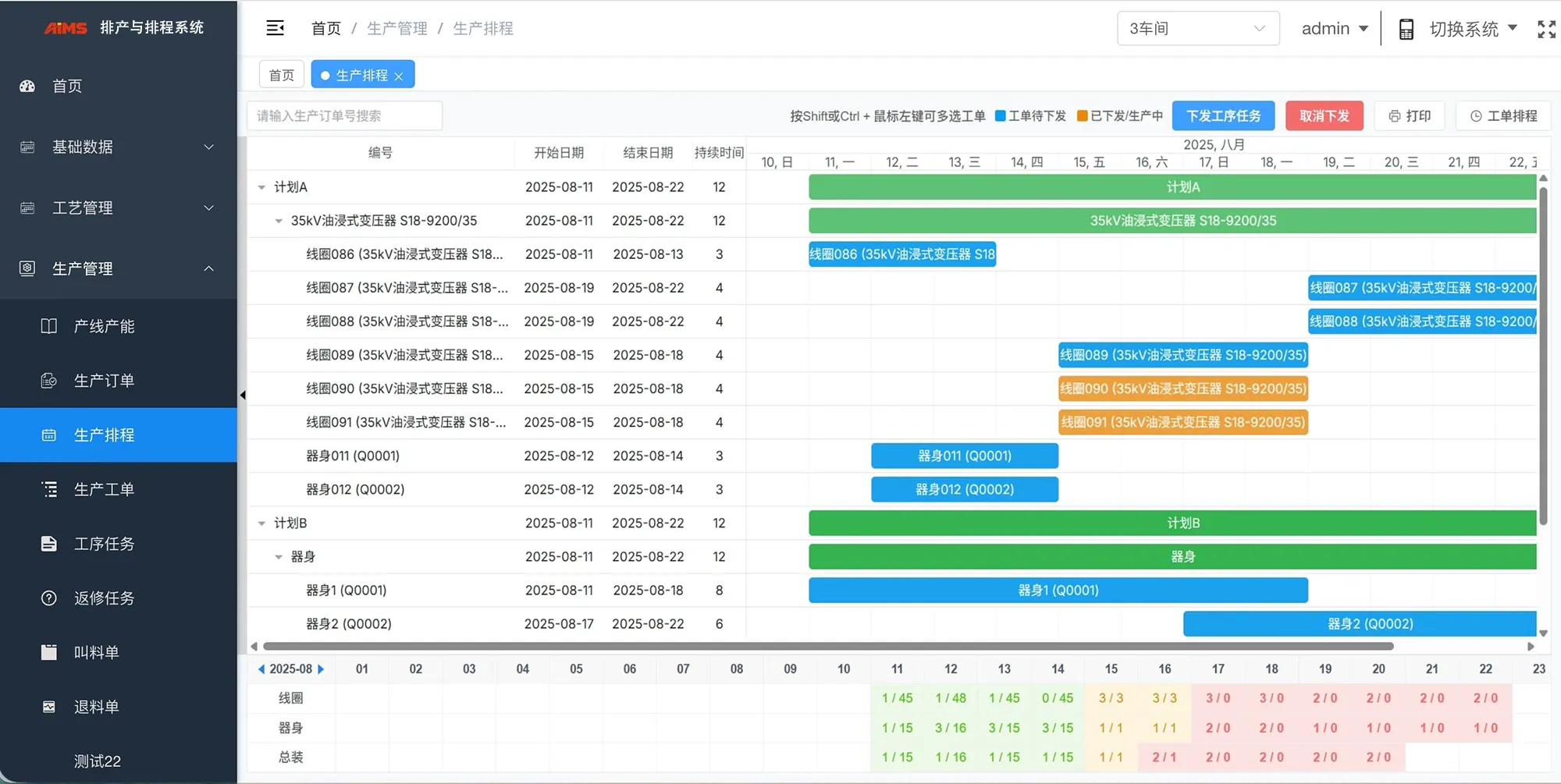Switch to the 首页 page tab

[281, 75]
